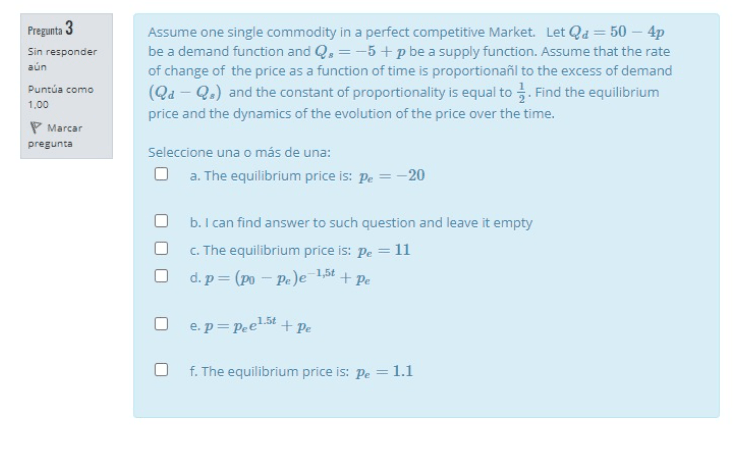Click the "Puntúa como 1,00" grade text
This screenshot has width=737, height=453.
coord(62,96)
